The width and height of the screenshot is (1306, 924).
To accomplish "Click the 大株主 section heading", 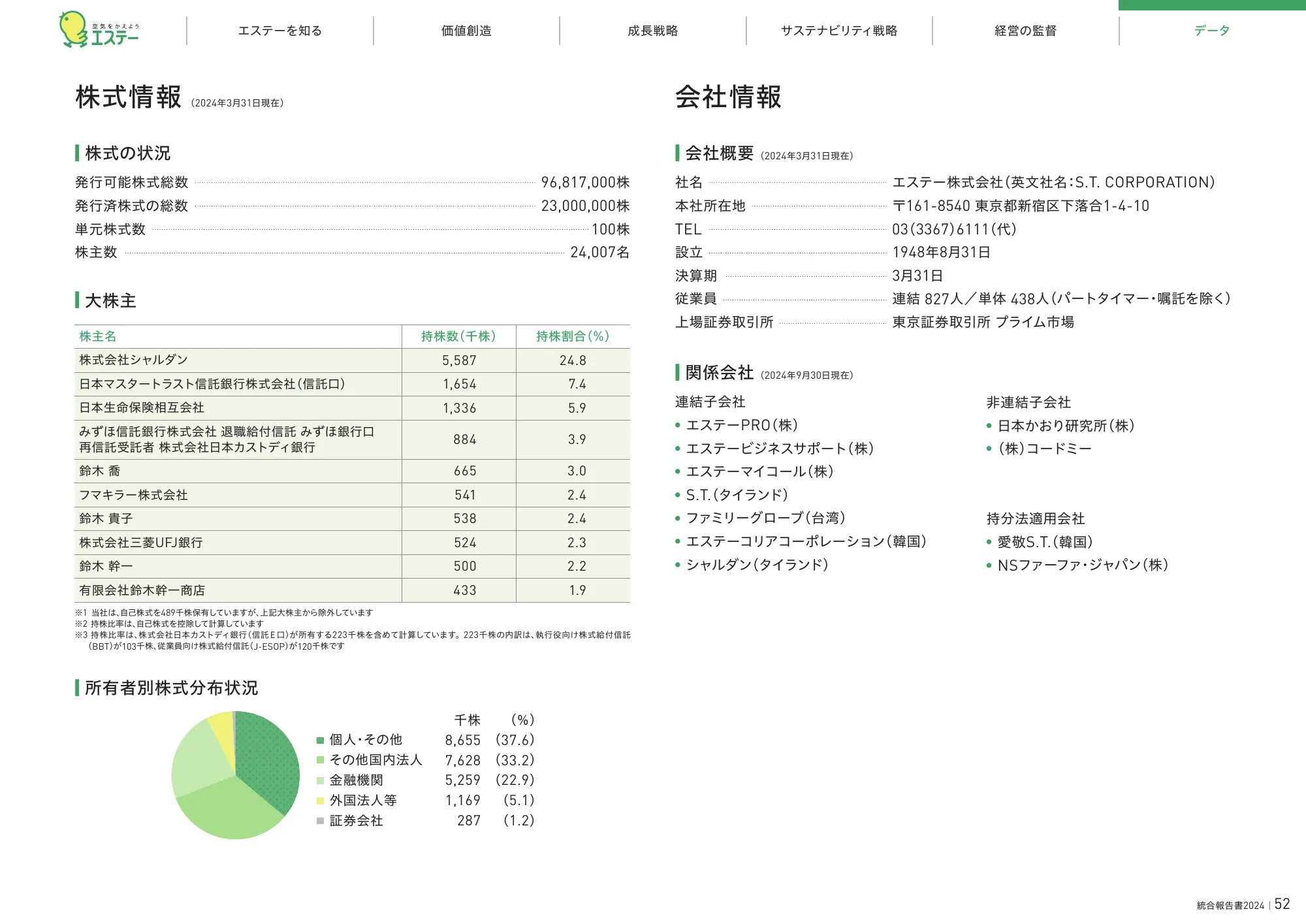I will [x=110, y=300].
